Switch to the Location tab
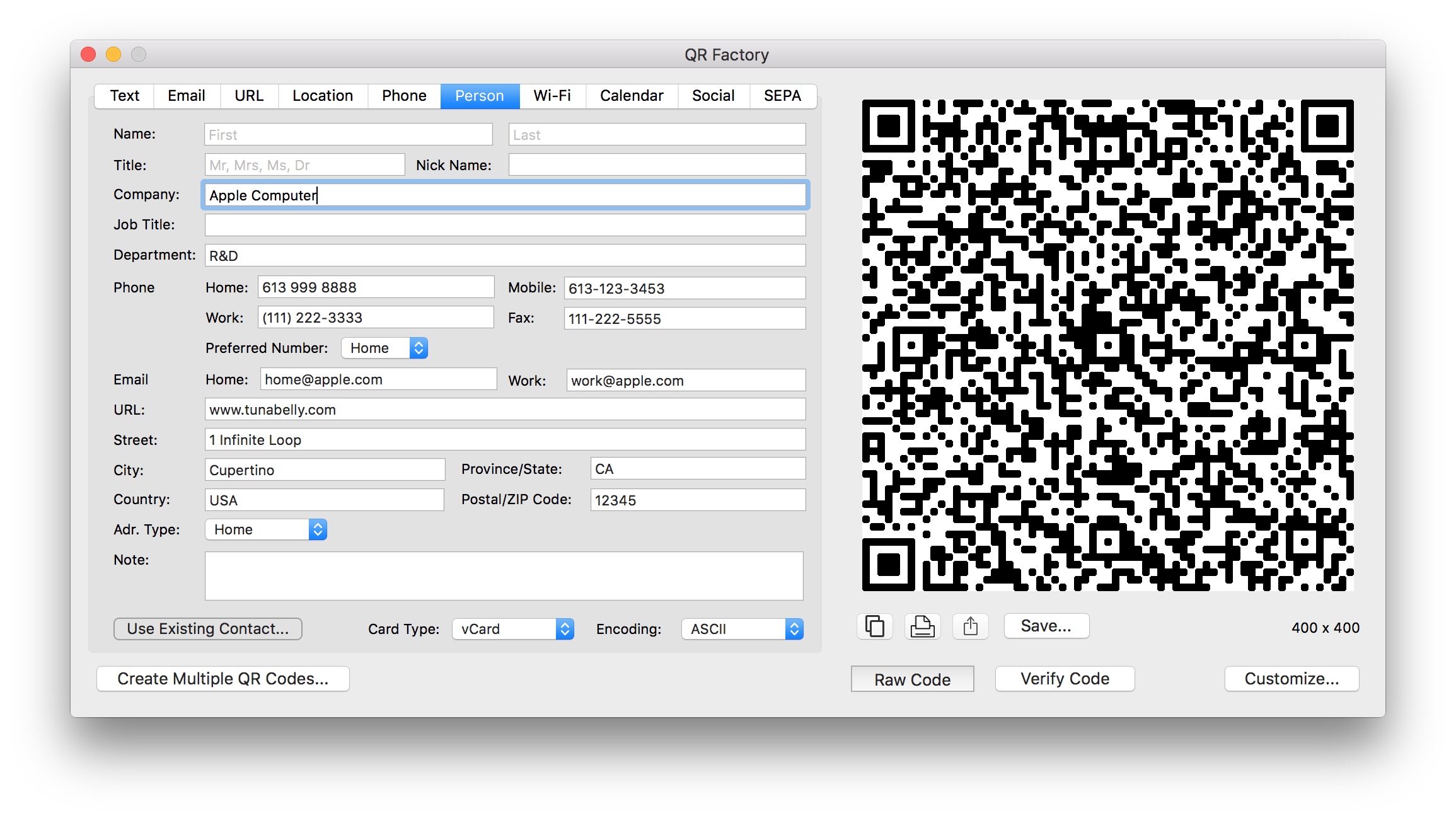1456x818 pixels. point(323,96)
